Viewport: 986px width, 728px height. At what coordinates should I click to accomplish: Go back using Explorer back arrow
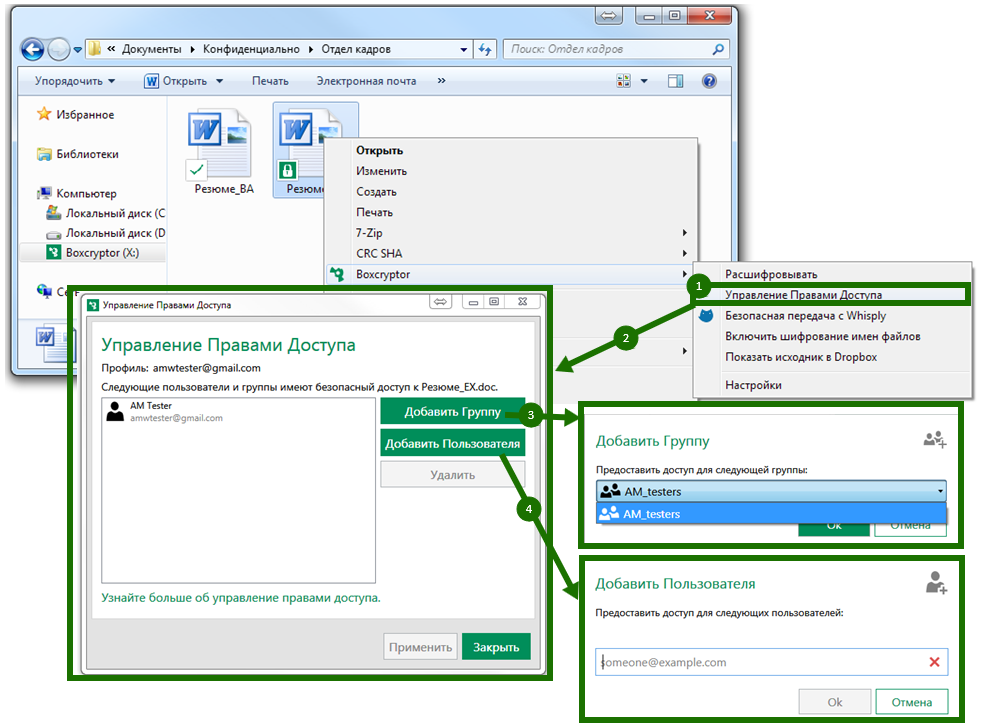(x=33, y=49)
